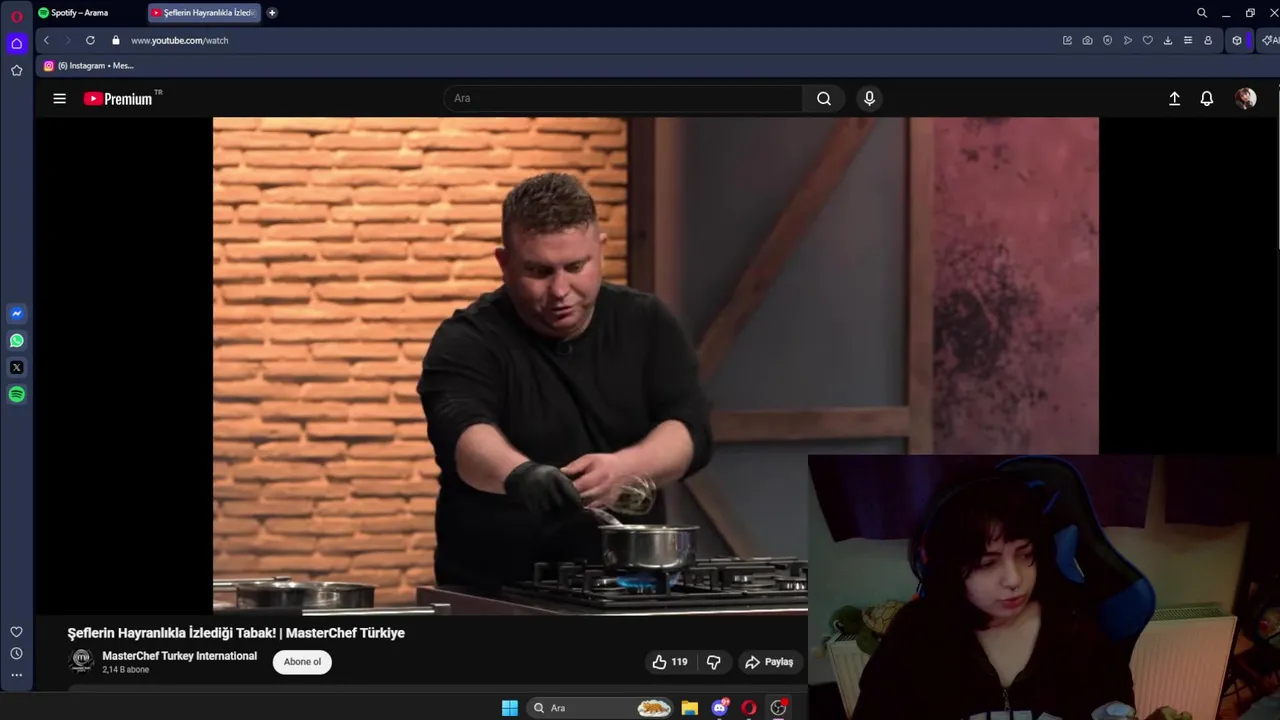Dislike the video with thumbs-down
The height and width of the screenshot is (720, 1280).
pos(714,662)
